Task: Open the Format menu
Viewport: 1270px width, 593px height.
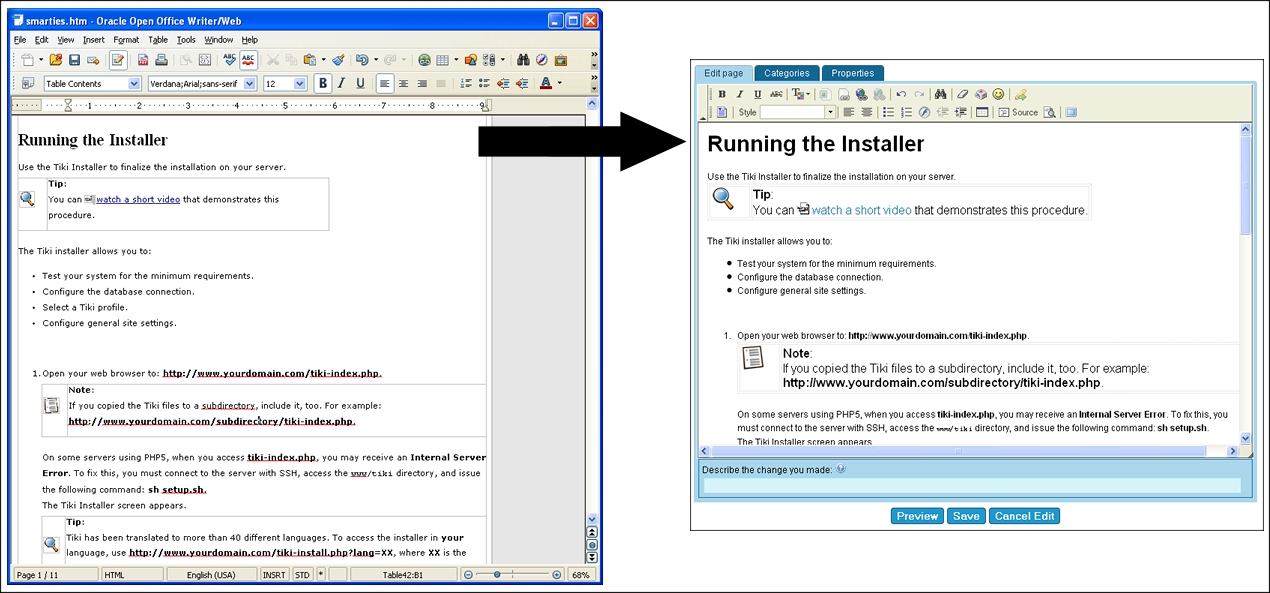Action: [126, 40]
